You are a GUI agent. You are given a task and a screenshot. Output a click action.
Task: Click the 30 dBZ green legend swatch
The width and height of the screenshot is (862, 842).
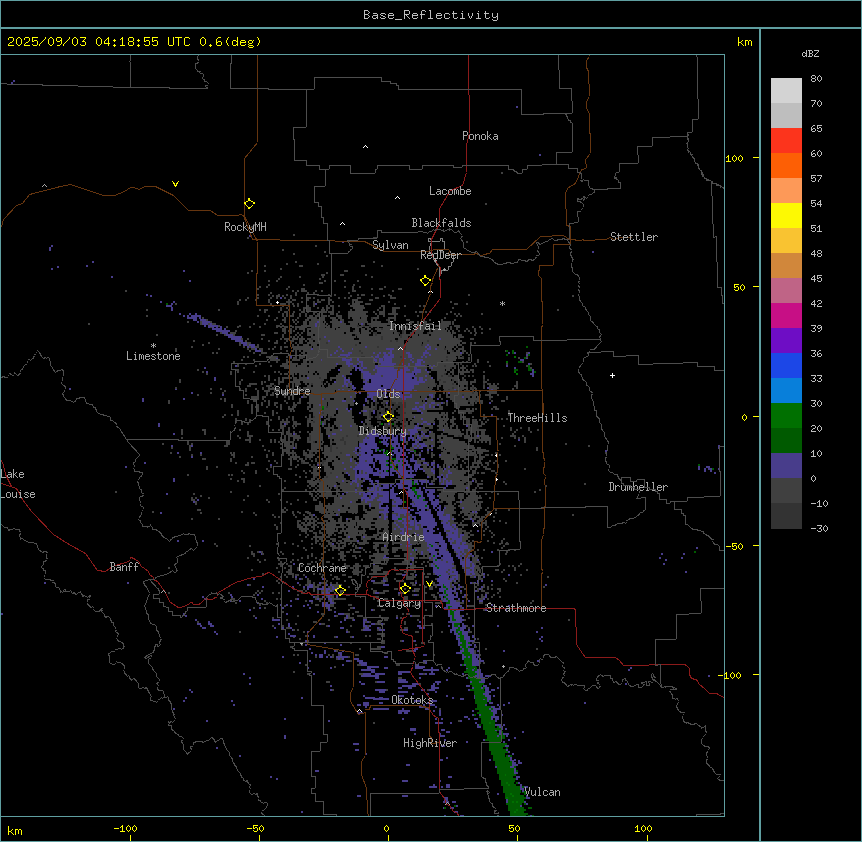[786, 416]
